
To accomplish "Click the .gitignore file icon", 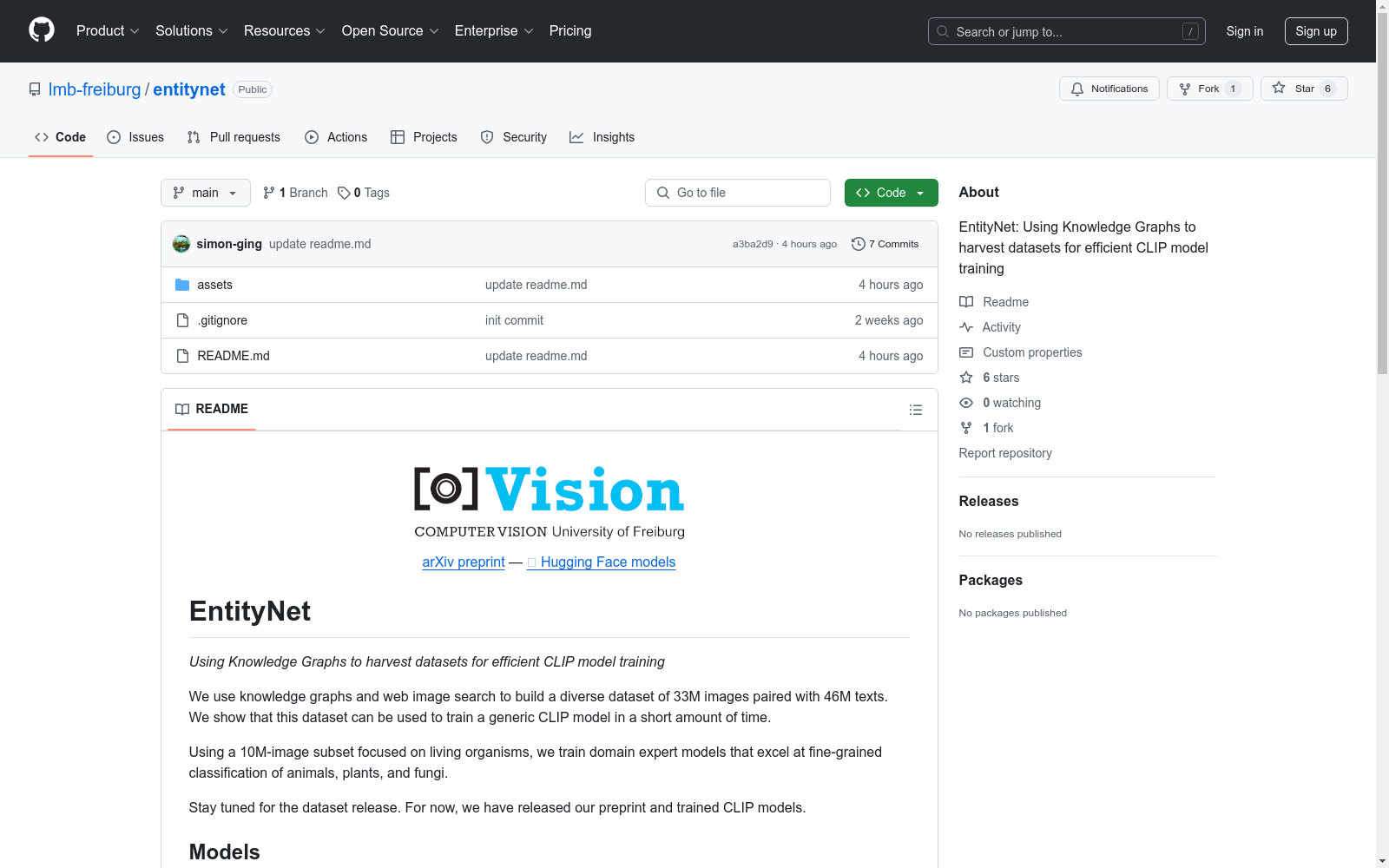I will 182,320.
